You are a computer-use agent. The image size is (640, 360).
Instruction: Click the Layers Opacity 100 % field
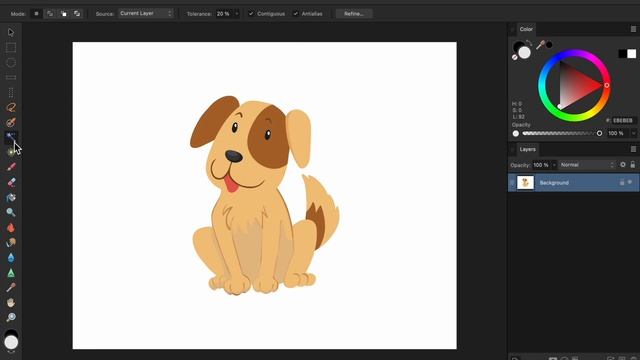click(542, 165)
